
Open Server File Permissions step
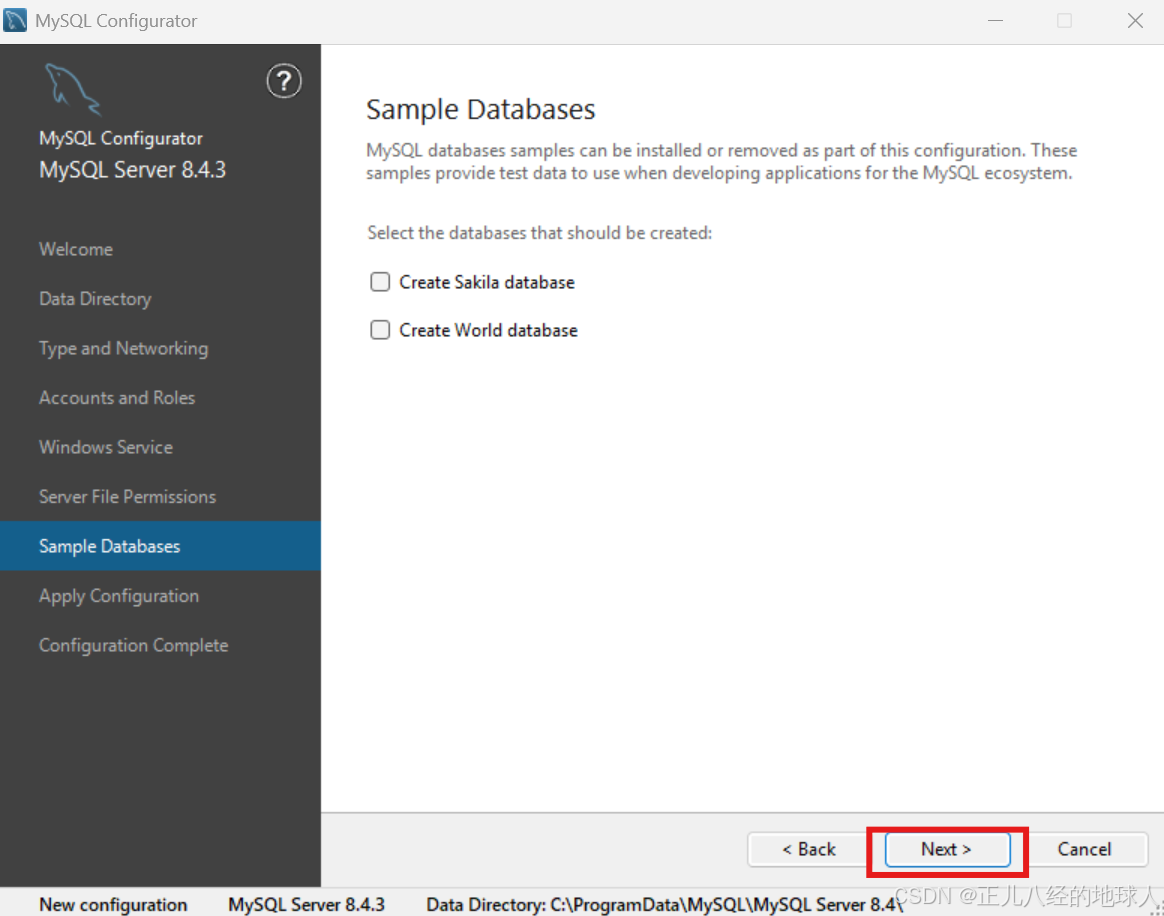[x=127, y=497]
